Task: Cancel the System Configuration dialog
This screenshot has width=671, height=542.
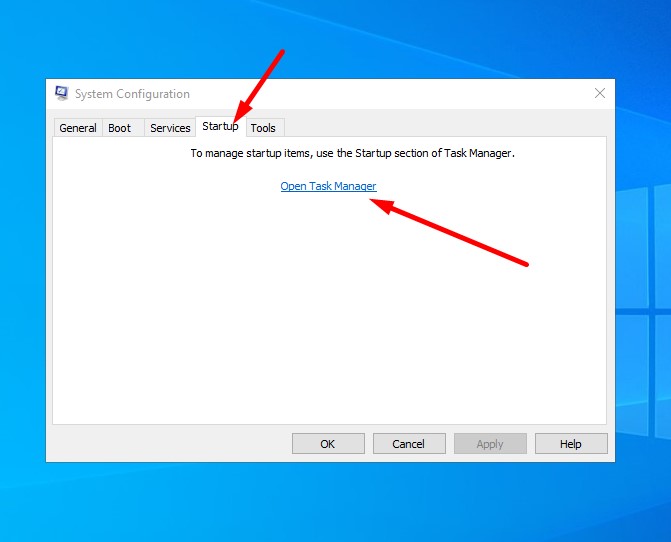Action: point(409,443)
